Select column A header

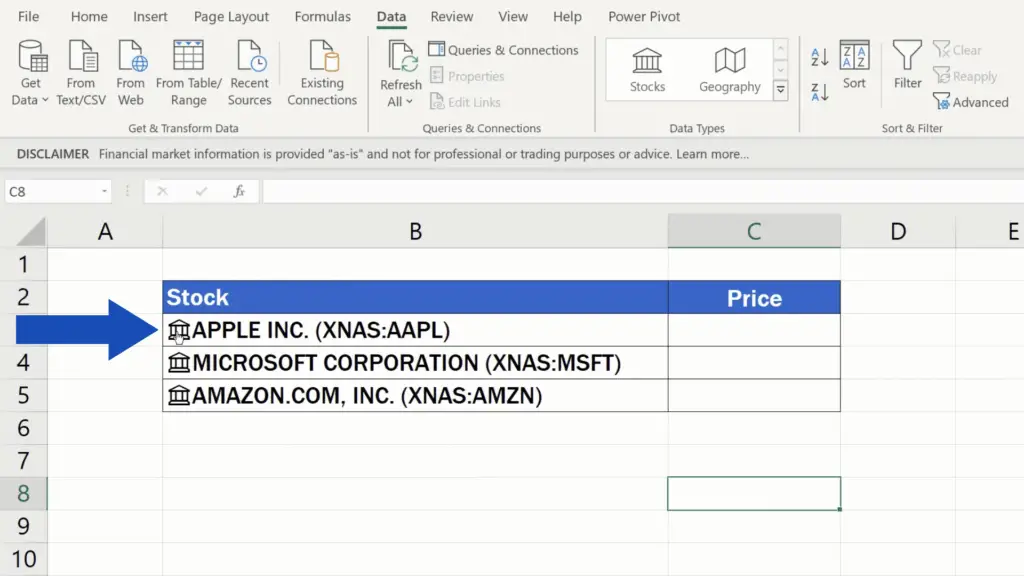point(105,231)
